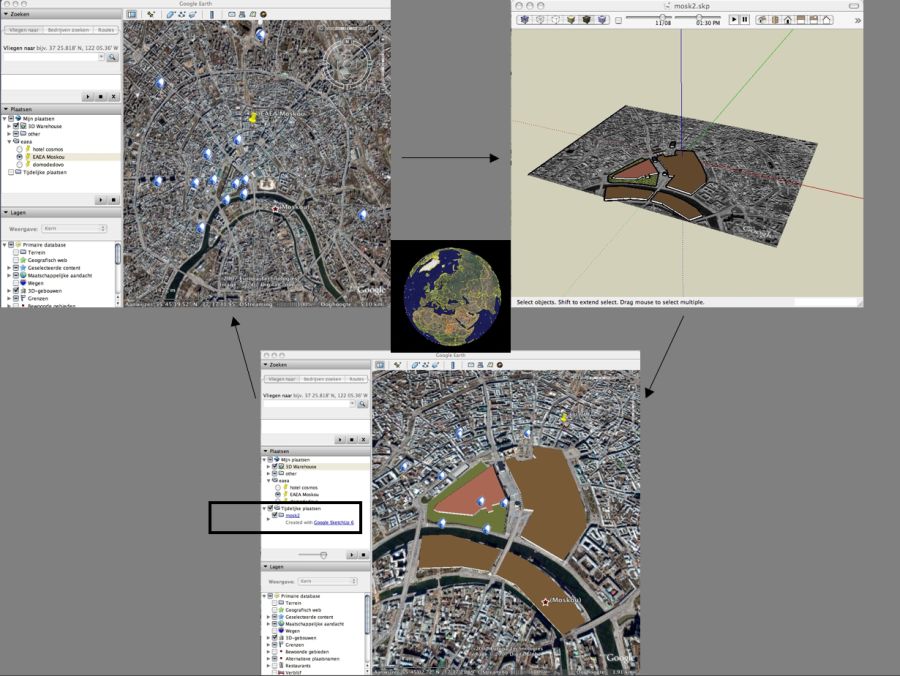Click the compass ring on top map
Viewport: 900px width, 676px height.
pyautogui.click(x=347, y=62)
